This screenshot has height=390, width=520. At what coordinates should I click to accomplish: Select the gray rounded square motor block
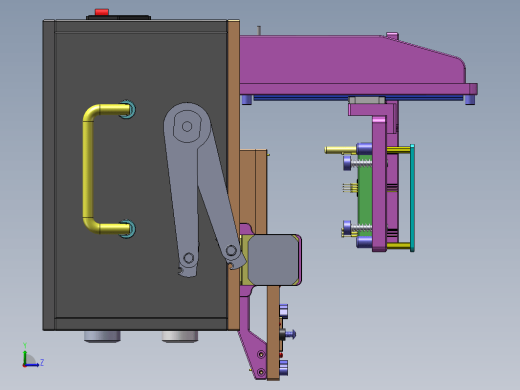[273, 260]
